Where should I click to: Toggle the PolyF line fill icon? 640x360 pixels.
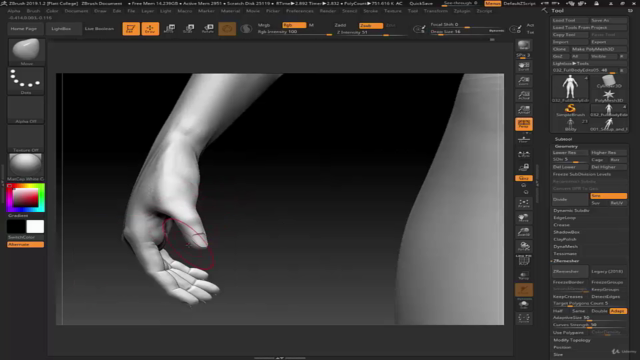[x=524, y=261]
